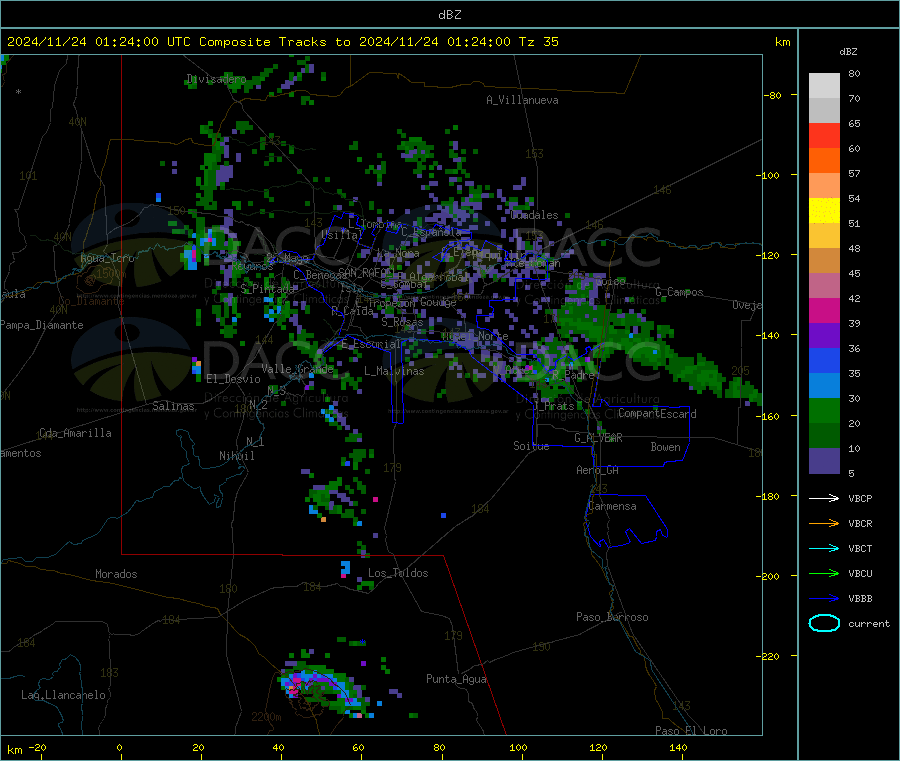900x761 pixels.
Task: Click the 'Soitue' map label
Action: point(531,446)
